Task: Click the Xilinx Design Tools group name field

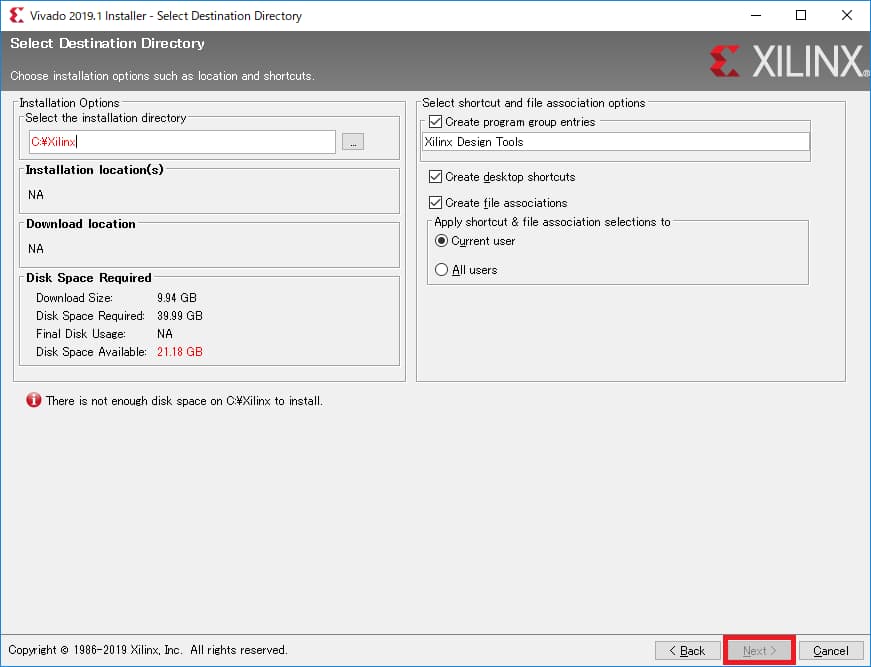Action: pyautogui.click(x=615, y=142)
